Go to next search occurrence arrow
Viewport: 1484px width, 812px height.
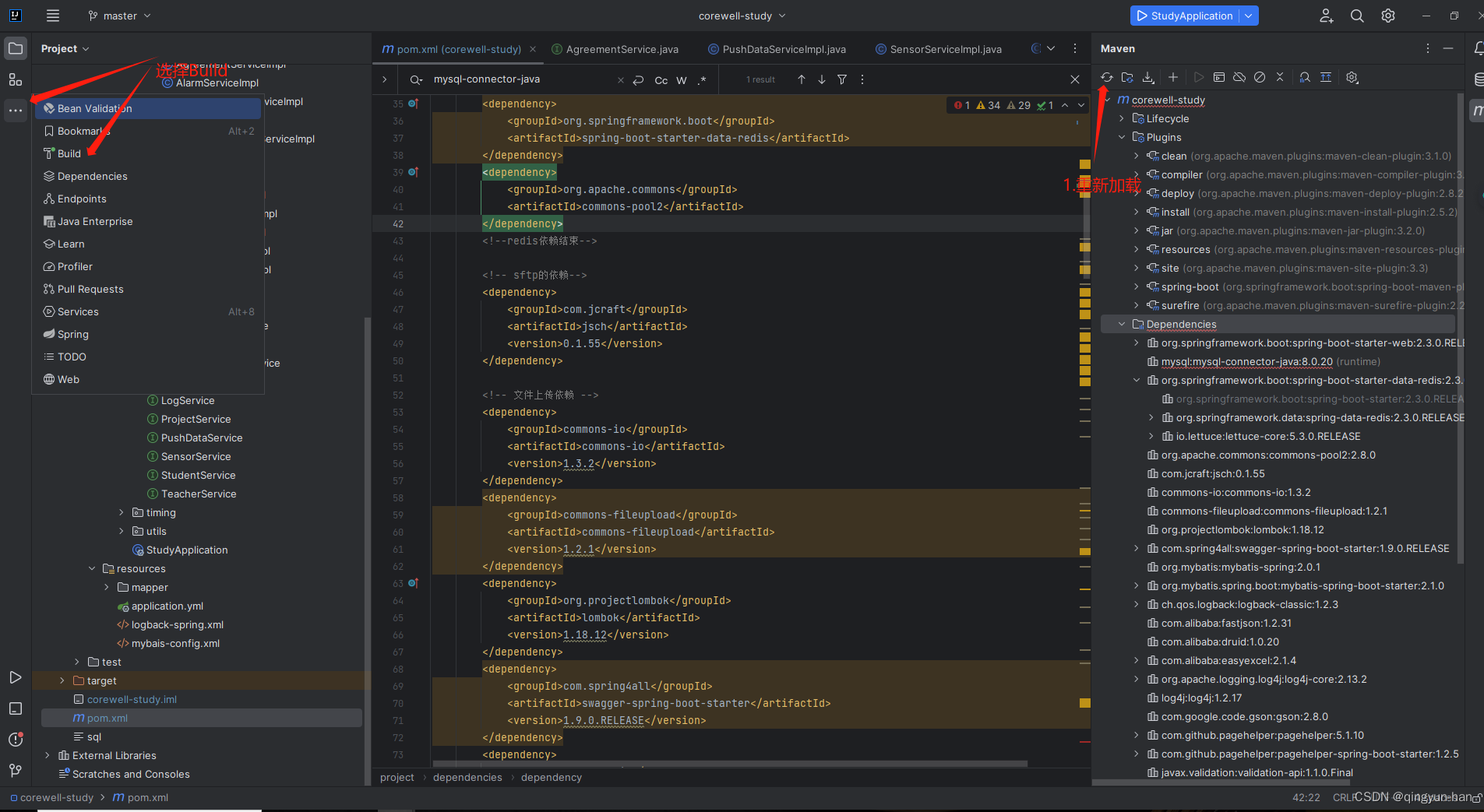pyautogui.click(x=822, y=79)
